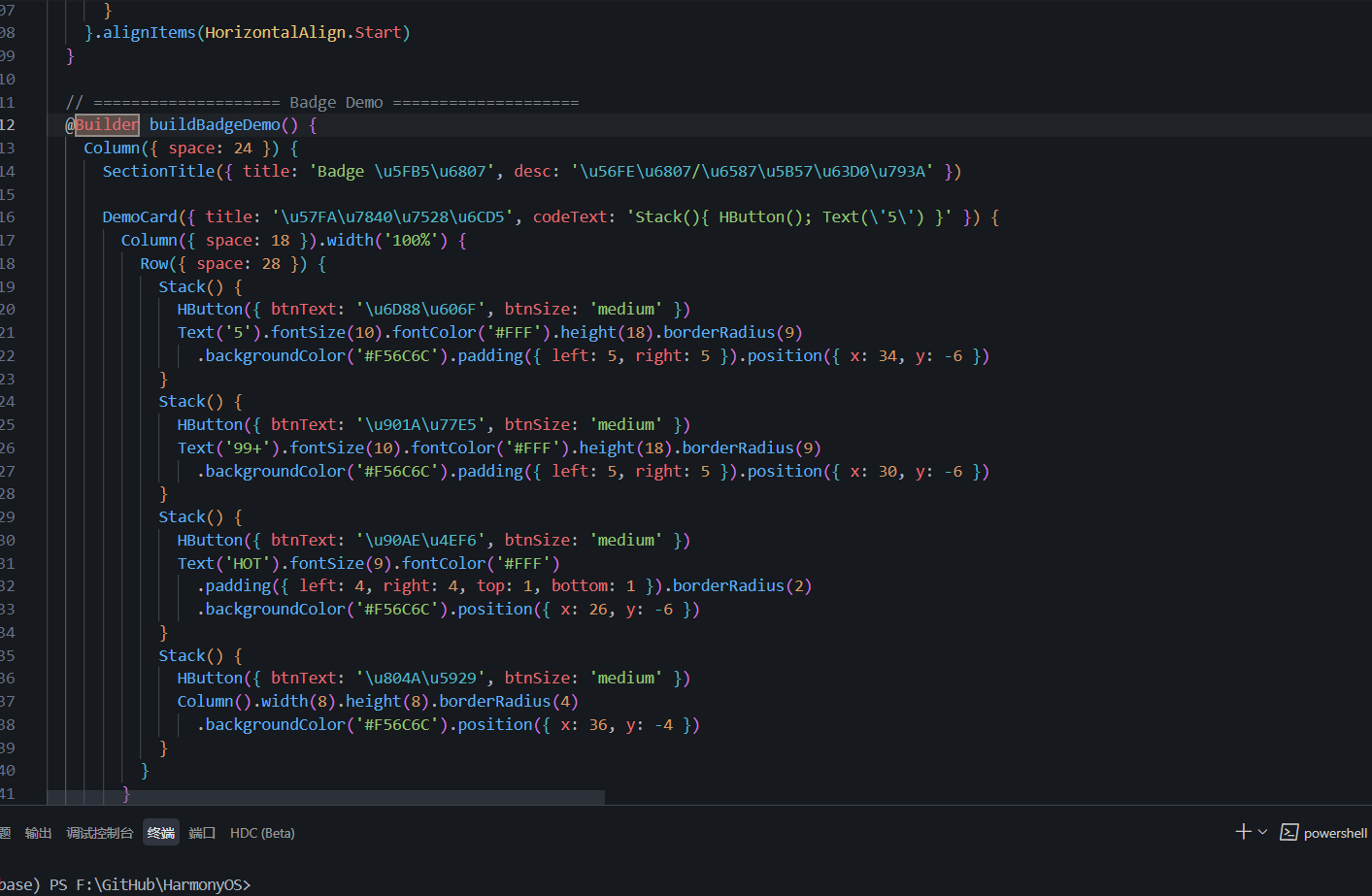
Task: Switch to the 输出 panel tab
Action: coord(38,833)
